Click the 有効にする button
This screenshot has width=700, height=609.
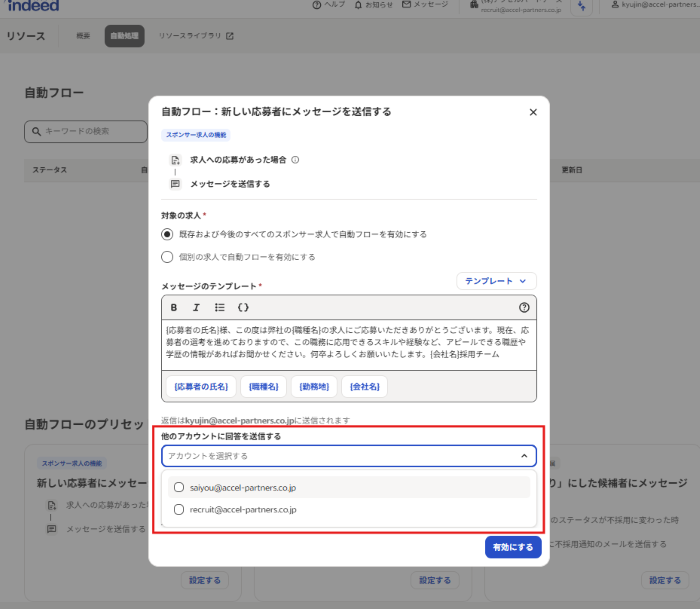click(513, 547)
